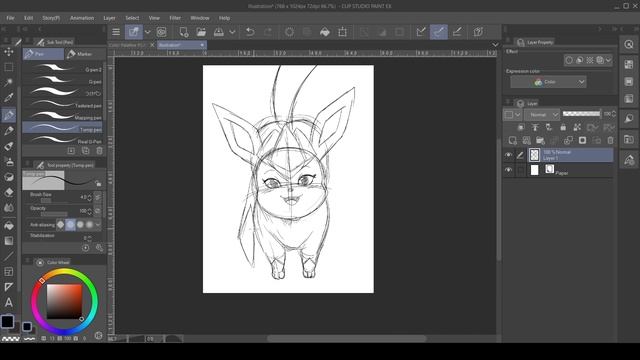Open the Edit menu

tap(28, 18)
